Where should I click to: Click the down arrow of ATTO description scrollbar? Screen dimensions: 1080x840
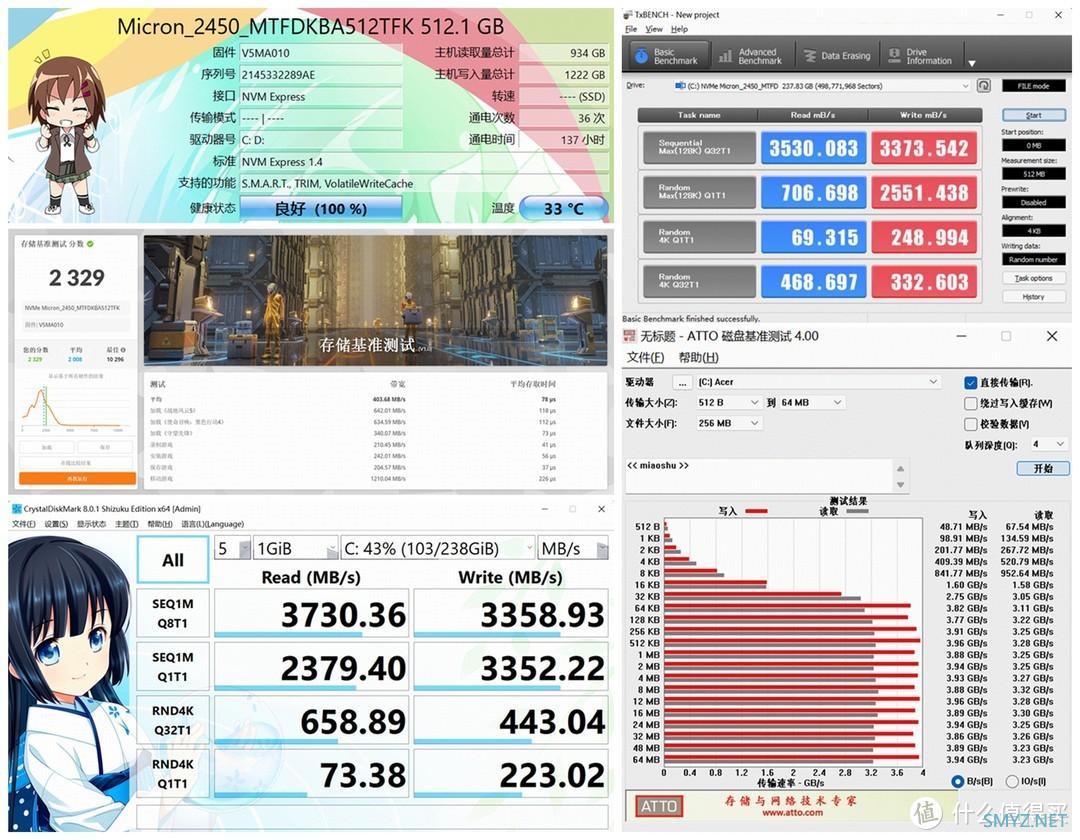[900, 485]
